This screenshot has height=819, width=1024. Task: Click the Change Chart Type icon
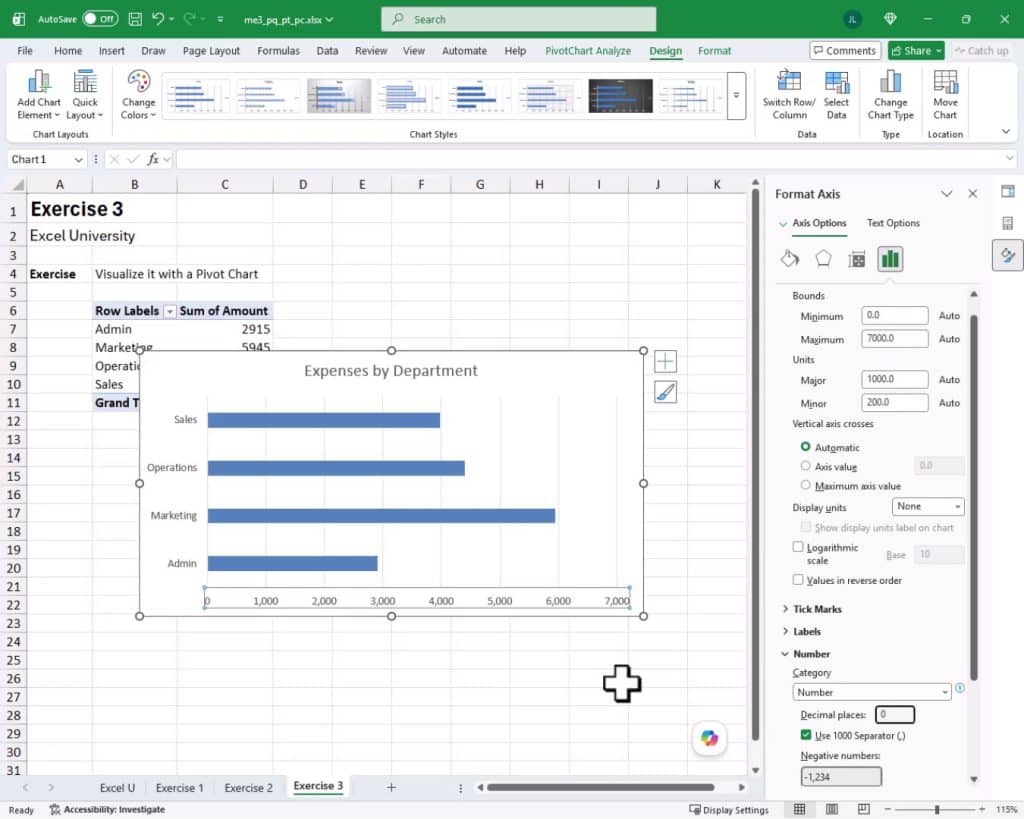890,82
